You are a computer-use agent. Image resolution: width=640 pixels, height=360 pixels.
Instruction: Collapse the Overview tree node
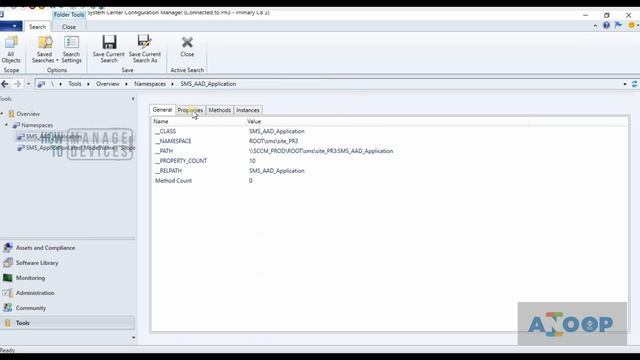coord(2,113)
